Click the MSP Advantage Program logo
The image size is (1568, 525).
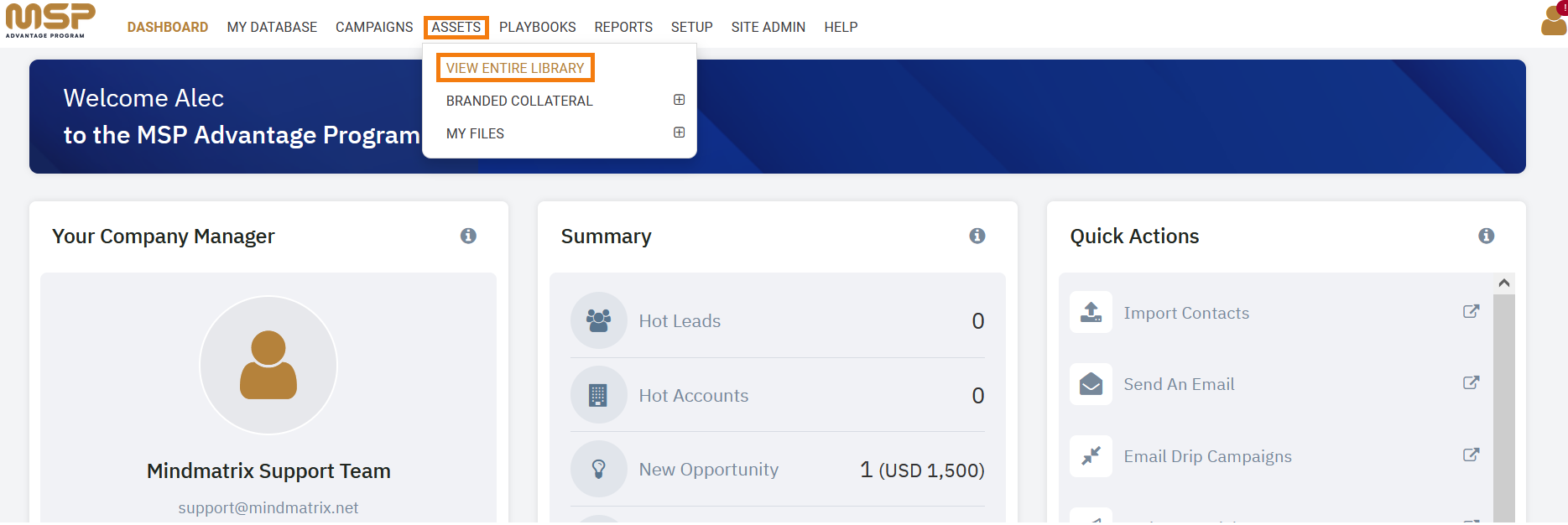50,21
